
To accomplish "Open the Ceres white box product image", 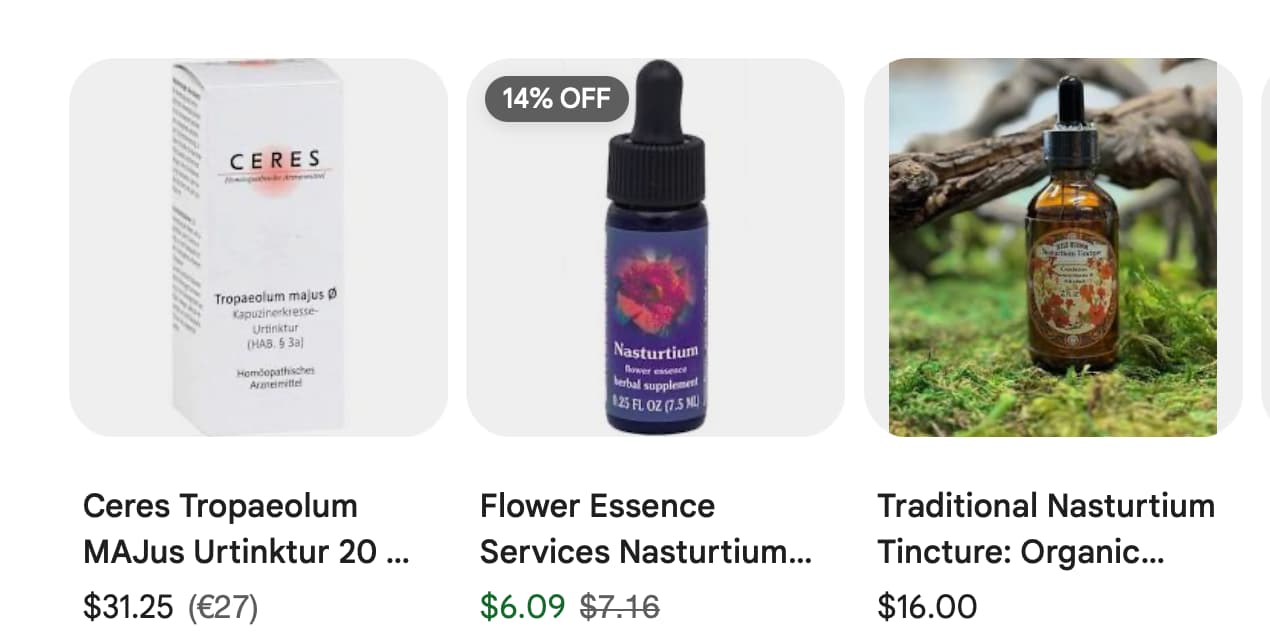I will click(258, 247).
